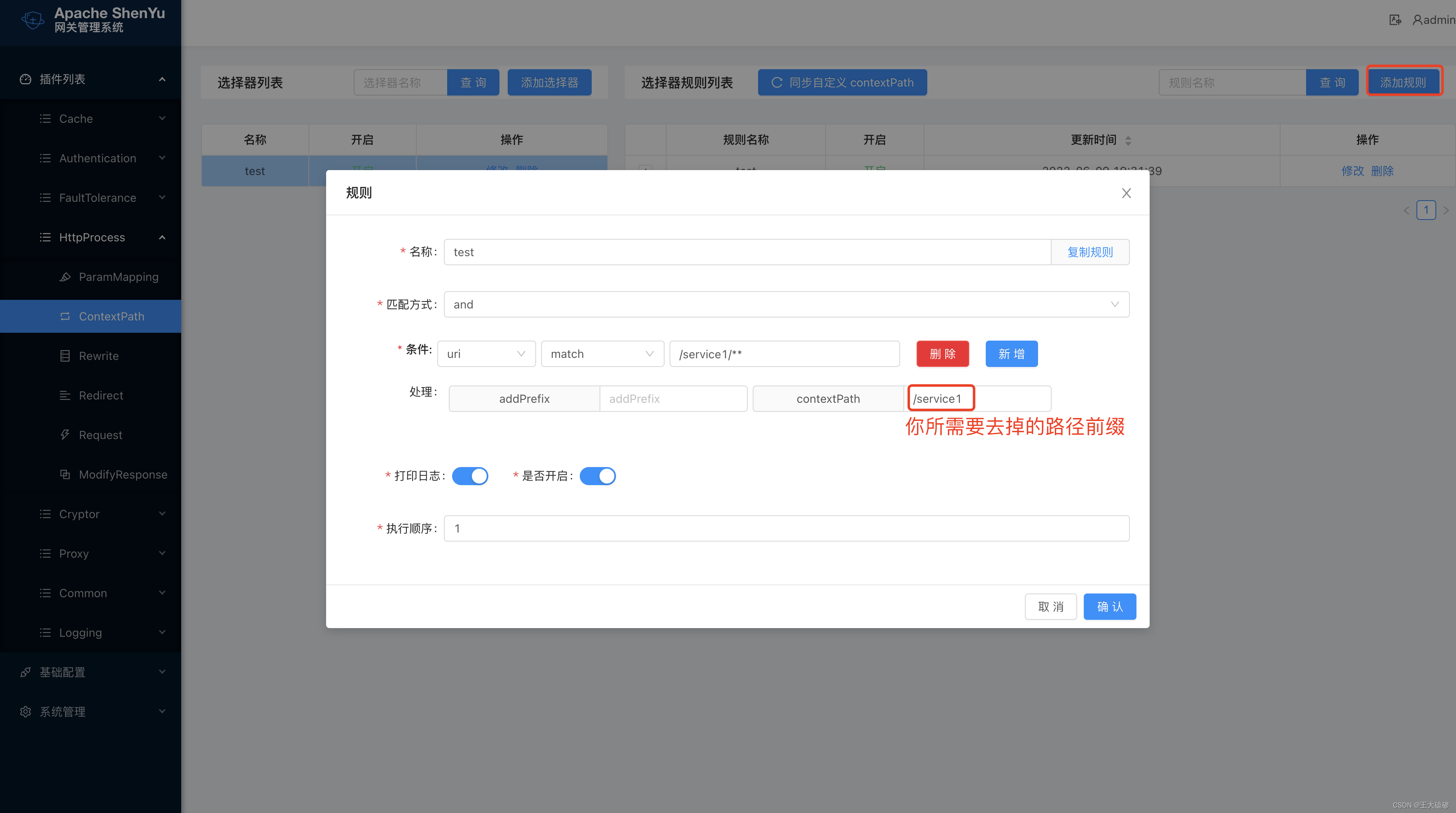Click the Redirect align icon
This screenshot has height=813, width=1456.
click(65, 396)
